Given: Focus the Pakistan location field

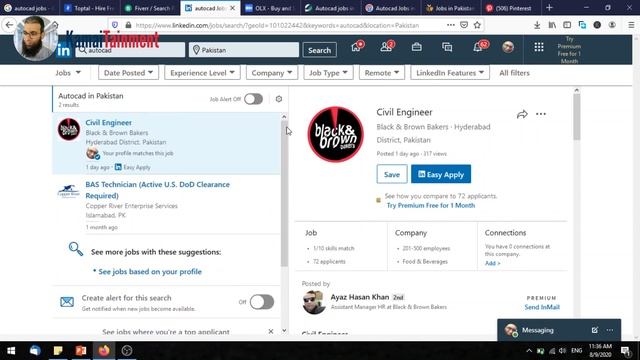Looking at the screenshot, I should (244, 50).
